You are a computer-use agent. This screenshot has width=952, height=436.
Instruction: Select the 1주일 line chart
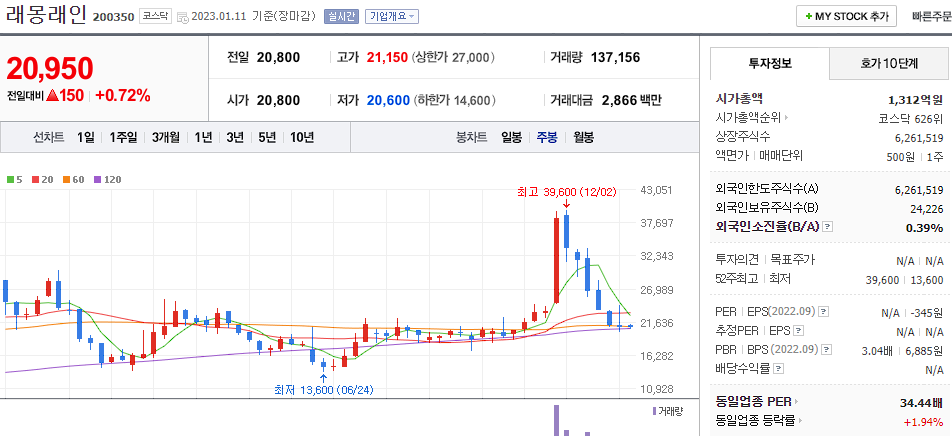(123, 137)
